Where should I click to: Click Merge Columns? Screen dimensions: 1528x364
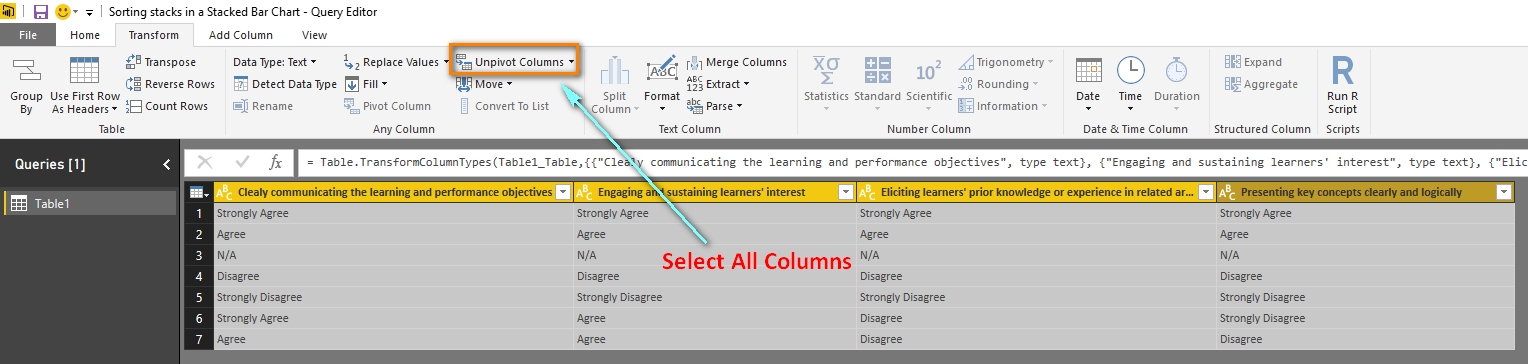click(x=737, y=62)
